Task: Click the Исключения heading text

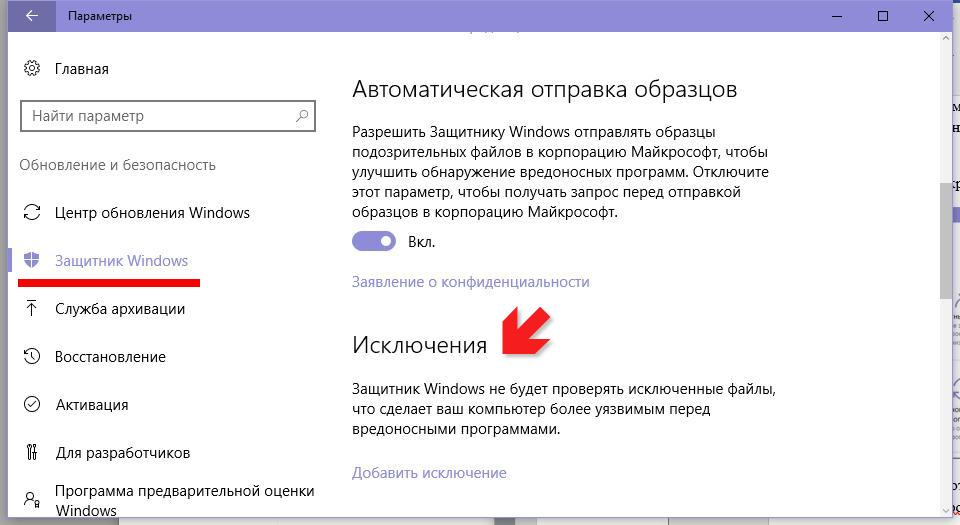Action: [419, 345]
